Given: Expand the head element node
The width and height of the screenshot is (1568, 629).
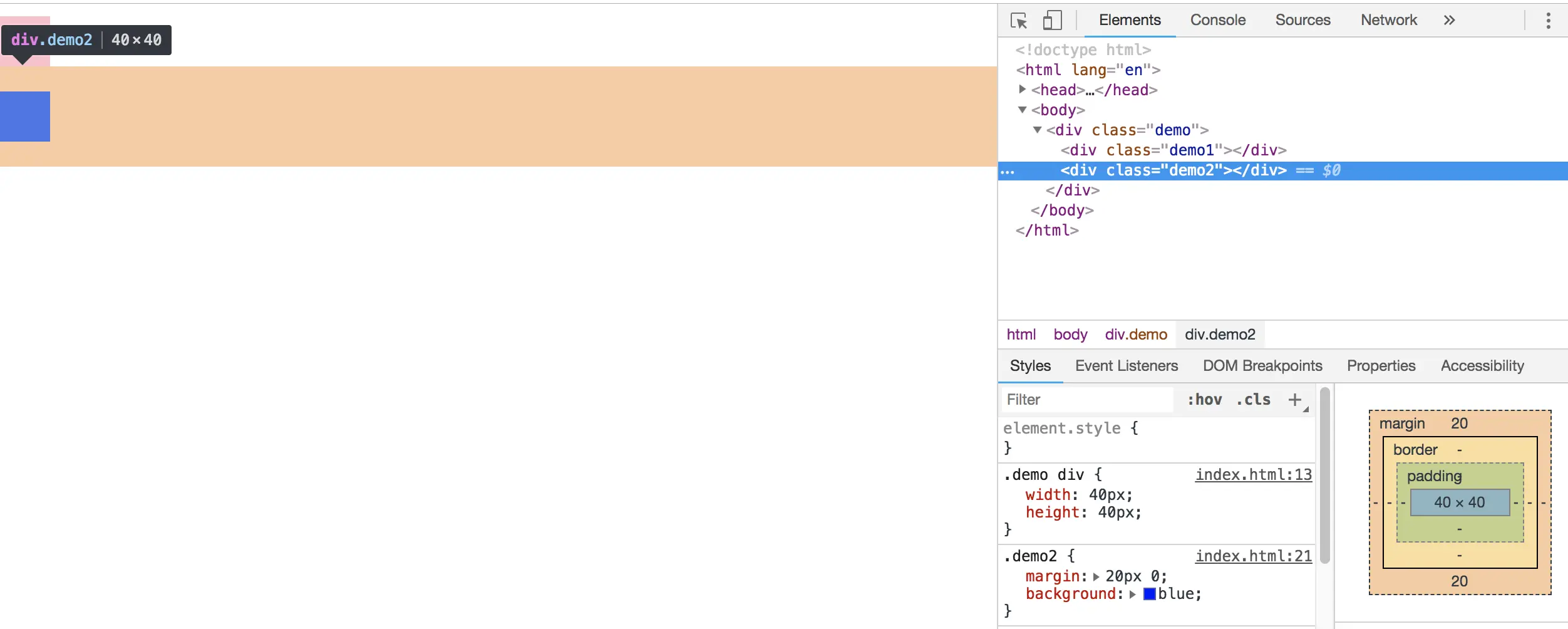Looking at the screenshot, I should click(1022, 90).
